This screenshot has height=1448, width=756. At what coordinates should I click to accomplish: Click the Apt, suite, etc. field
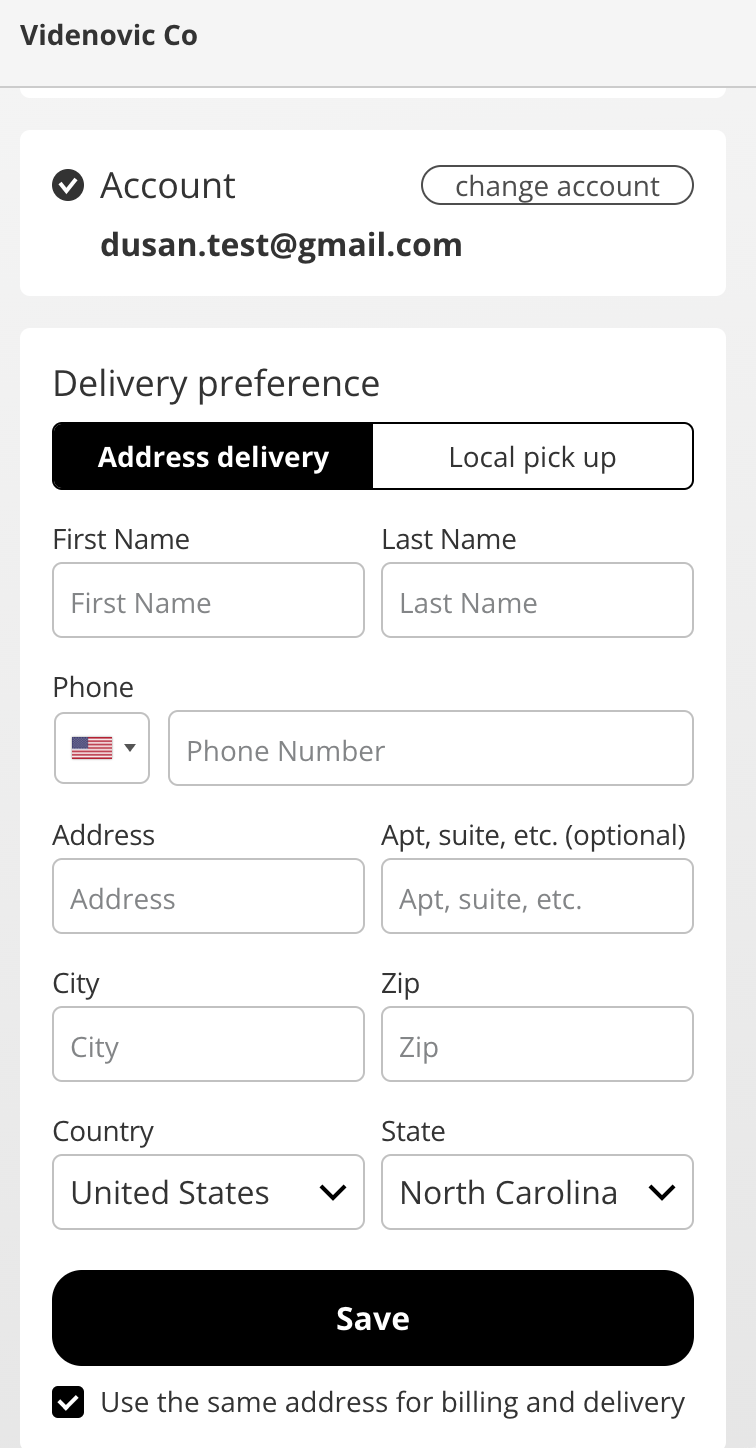click(537, 896)
